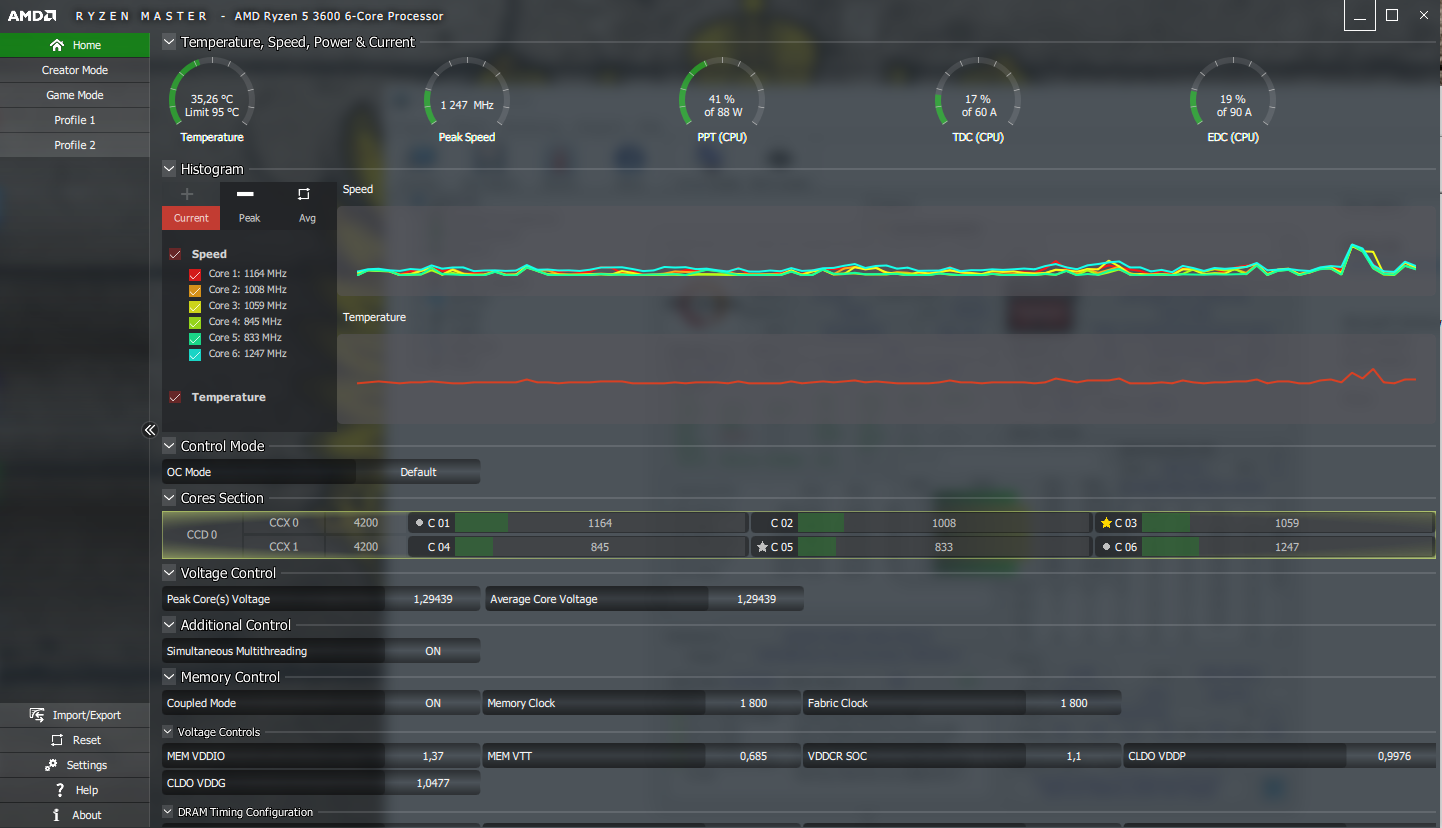
Task: Toggle the Core 6 speed checkbox
Action: [x=195, y=354]
